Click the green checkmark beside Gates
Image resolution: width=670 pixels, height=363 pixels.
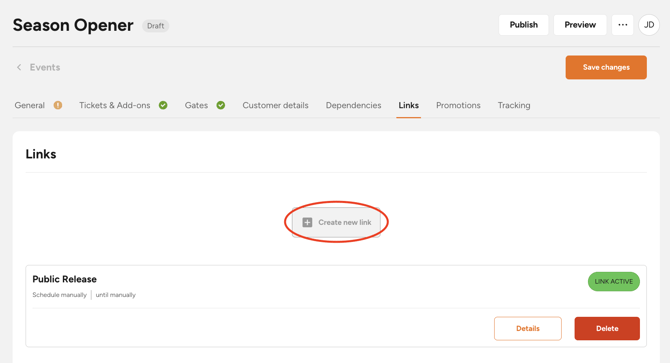click(x=220, y=105)
